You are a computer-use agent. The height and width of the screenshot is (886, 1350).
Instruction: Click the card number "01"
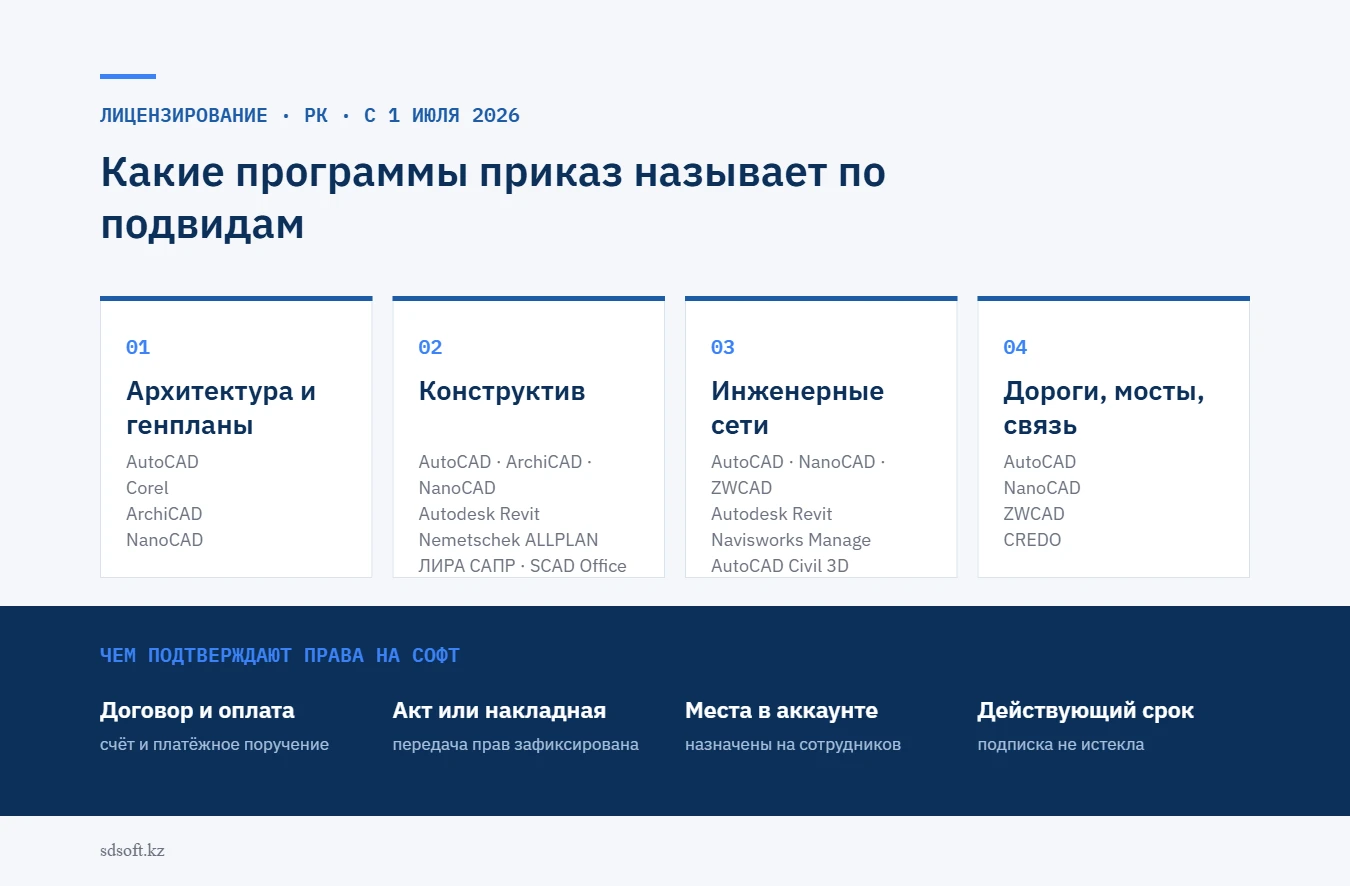click(138, 347)
